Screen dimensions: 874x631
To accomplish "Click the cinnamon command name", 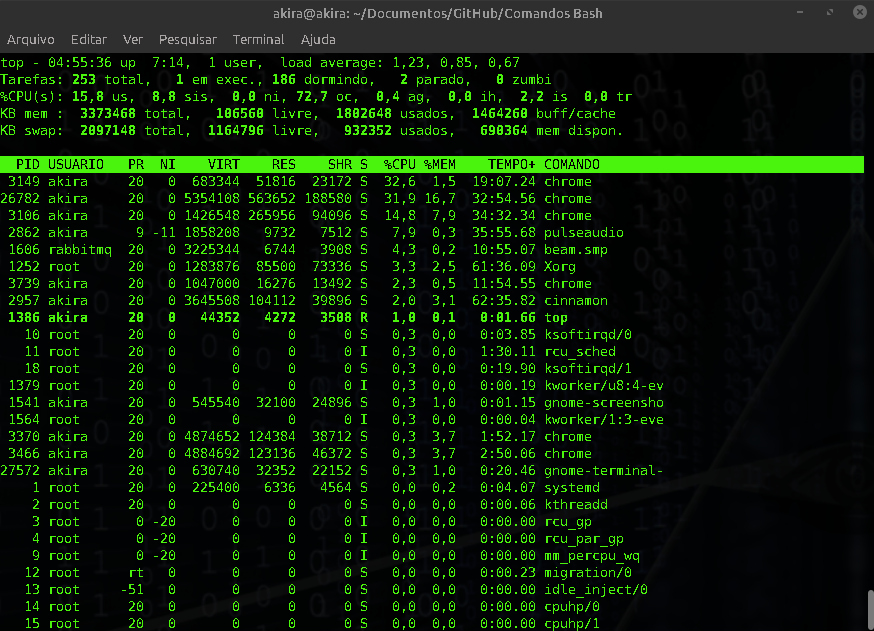I will pos(576,300).
